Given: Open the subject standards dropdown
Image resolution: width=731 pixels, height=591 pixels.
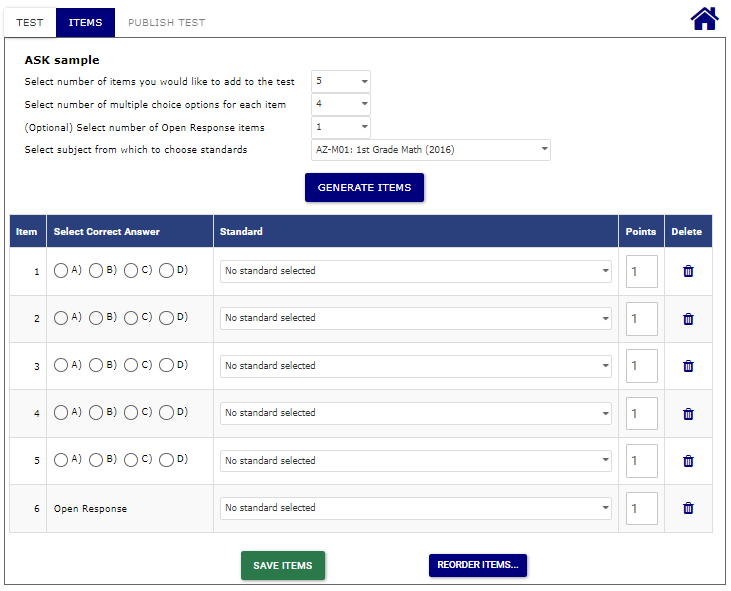Looking at the screenshot, I should click(x=431, y=150).
